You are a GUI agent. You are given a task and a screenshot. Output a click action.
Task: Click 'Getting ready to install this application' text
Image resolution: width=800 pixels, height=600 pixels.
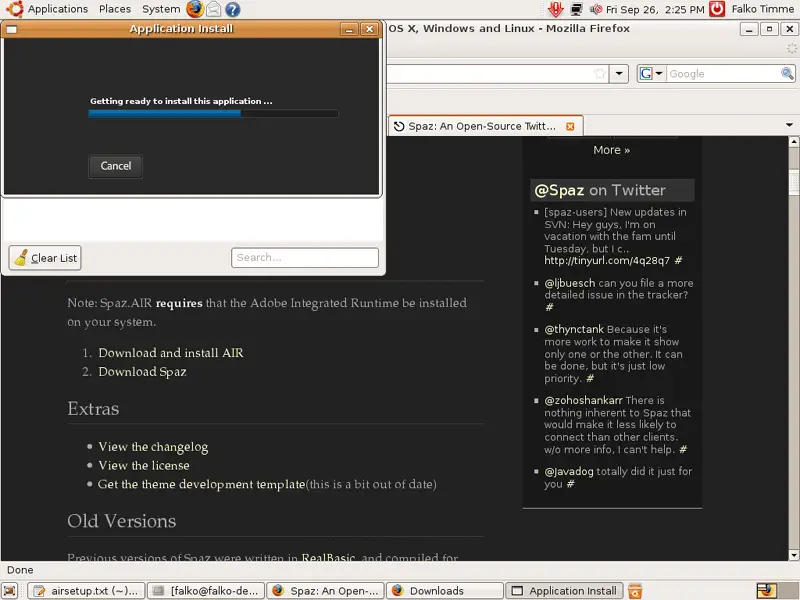(x=181, y=101)
